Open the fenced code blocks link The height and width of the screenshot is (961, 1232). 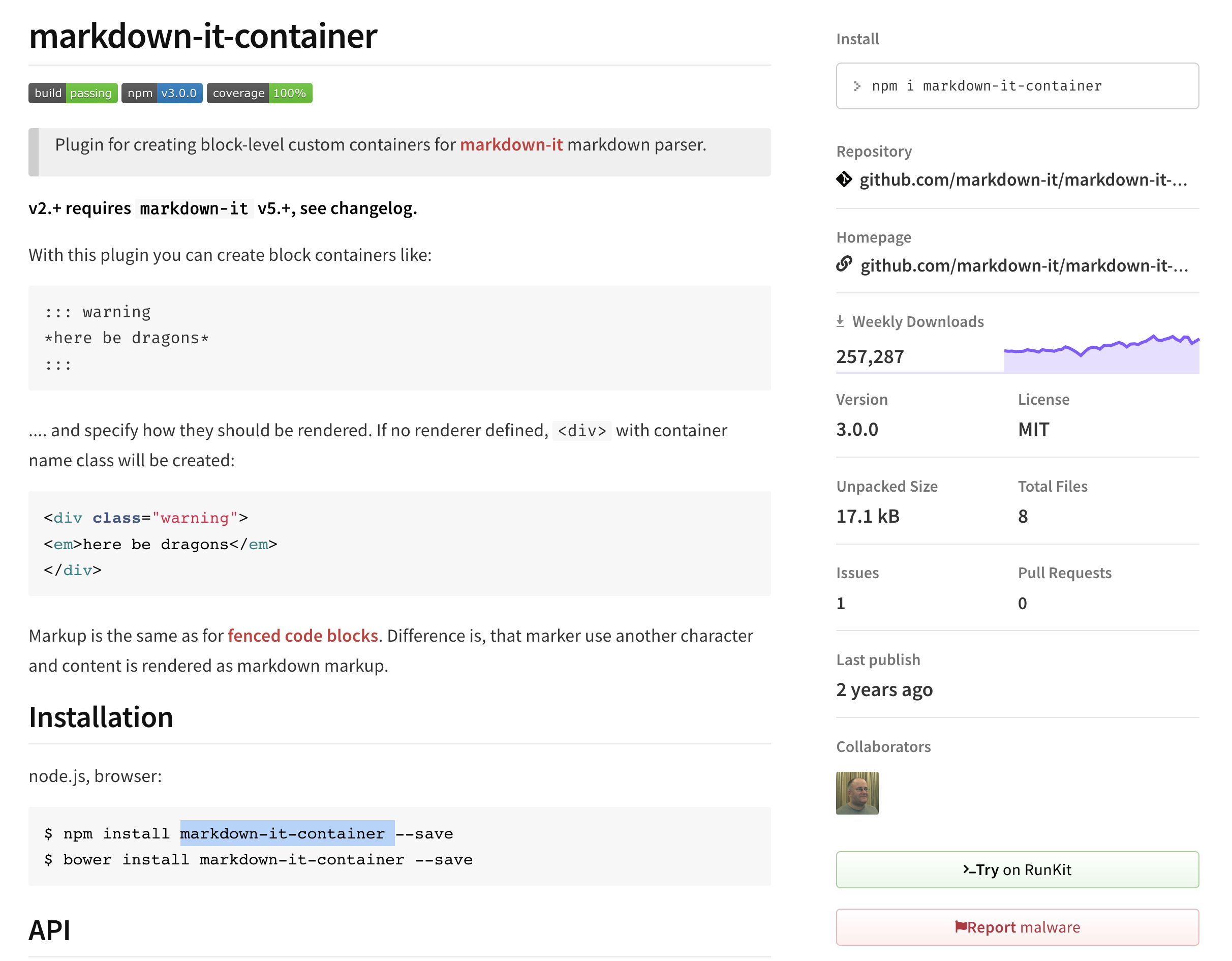coord(302,636)
